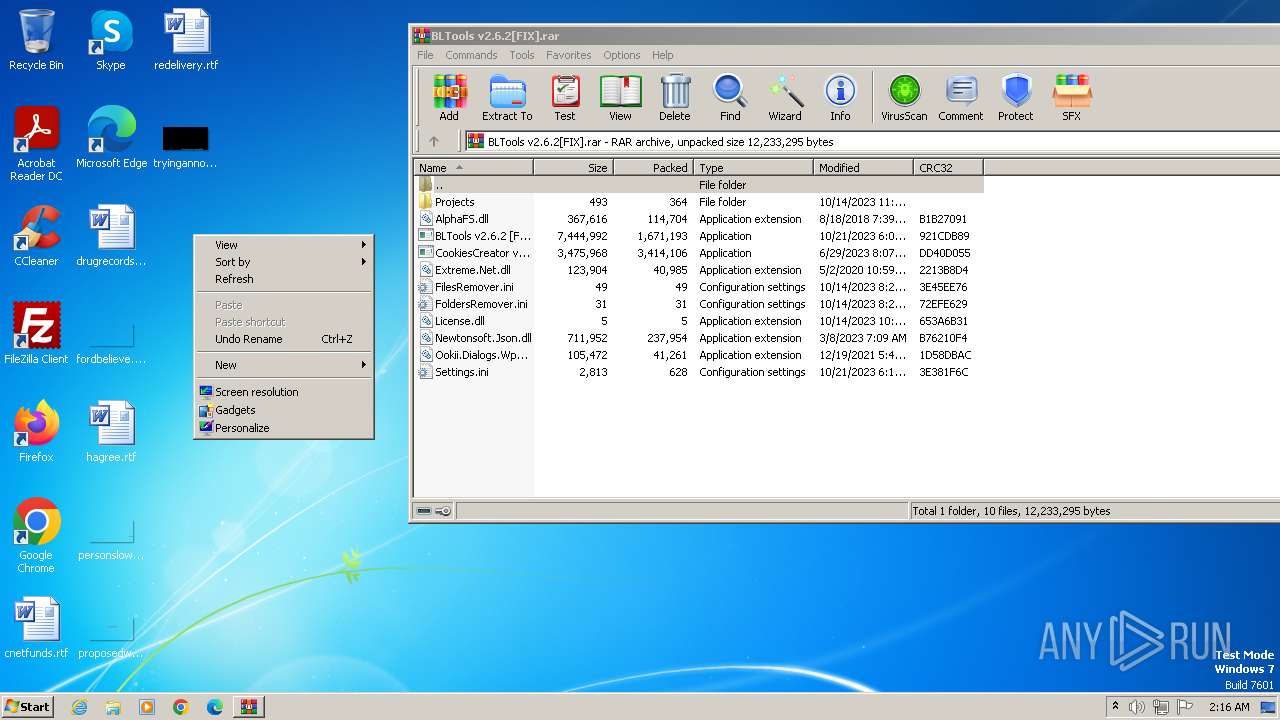1280x720 pixels.
Task: Open Skype desktop shortcut
Action: tap(110, 40)
